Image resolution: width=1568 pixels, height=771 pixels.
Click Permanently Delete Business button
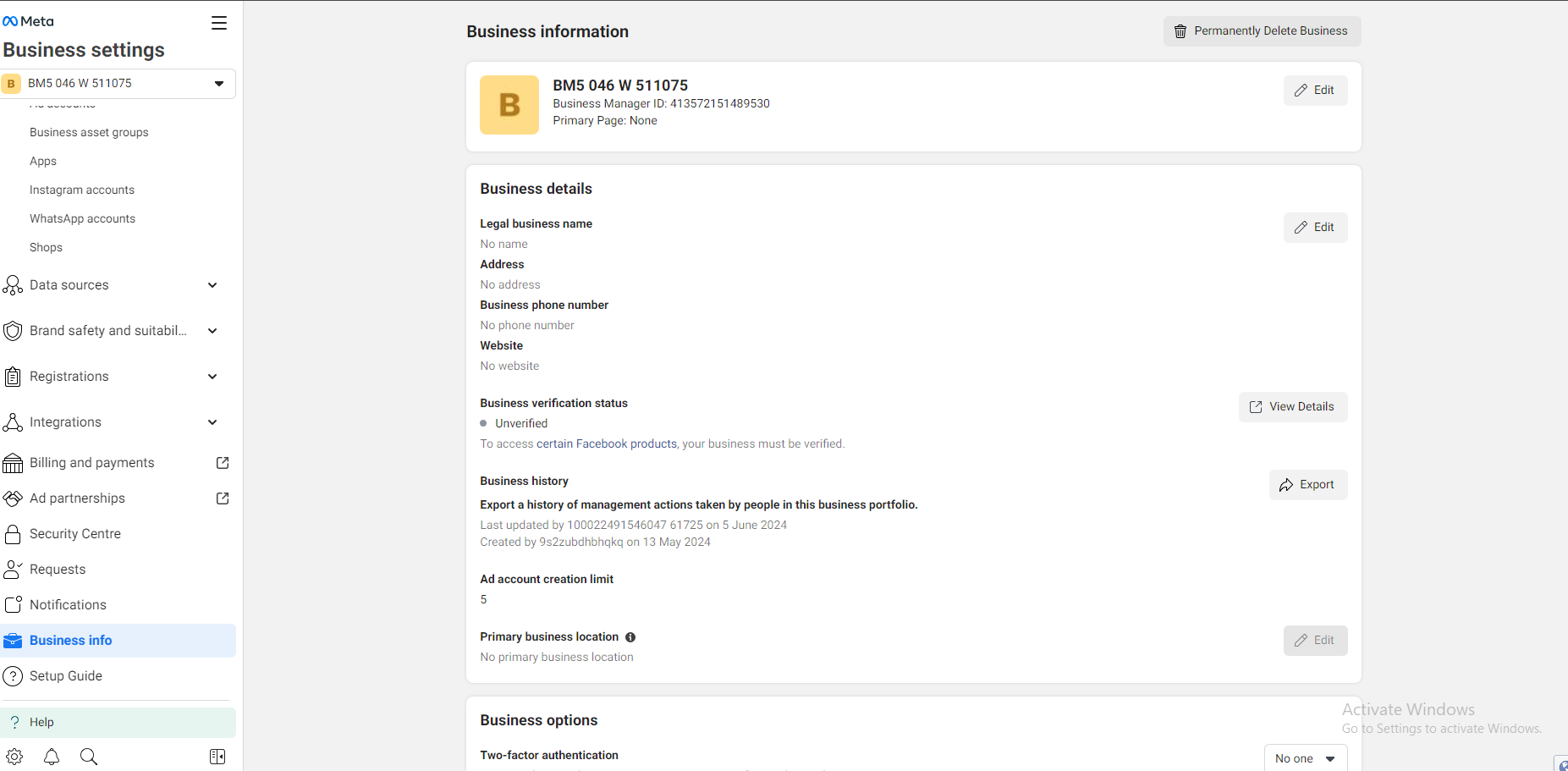(1262, 31)
